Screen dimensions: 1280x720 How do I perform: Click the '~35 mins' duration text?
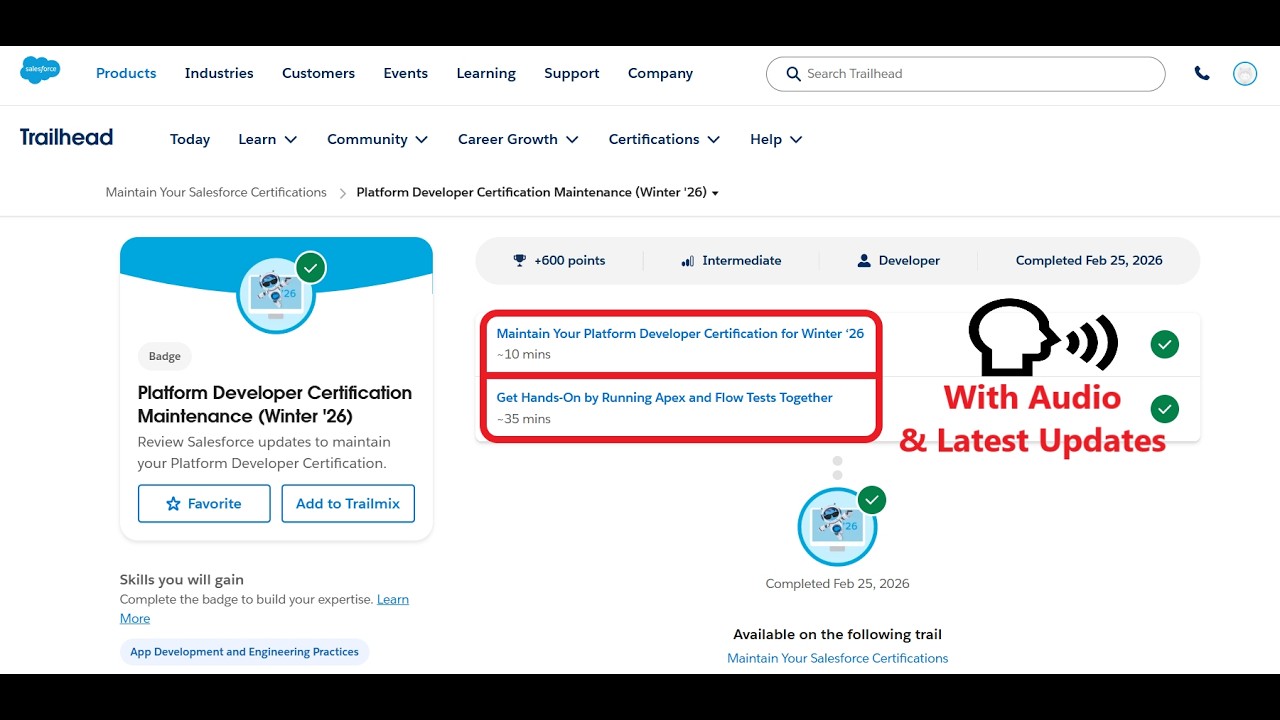(524, 419)
